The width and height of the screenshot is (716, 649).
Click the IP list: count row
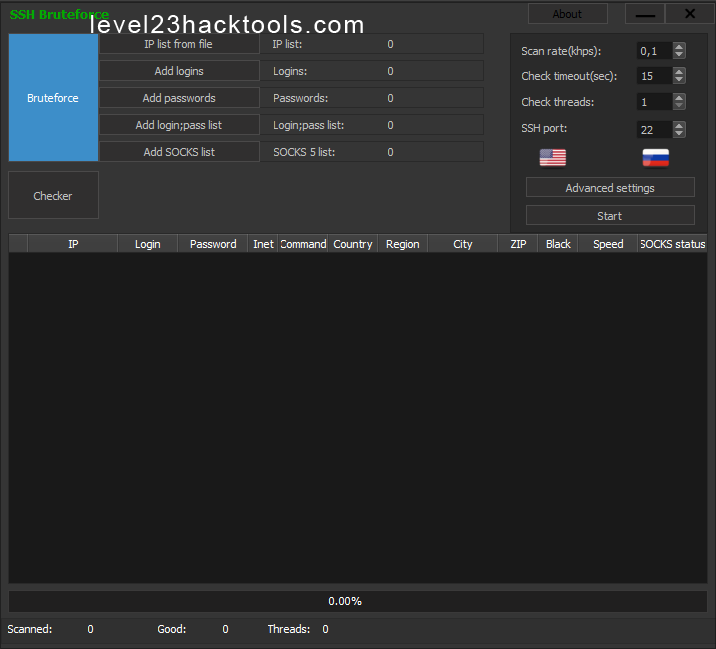point(372,44)
